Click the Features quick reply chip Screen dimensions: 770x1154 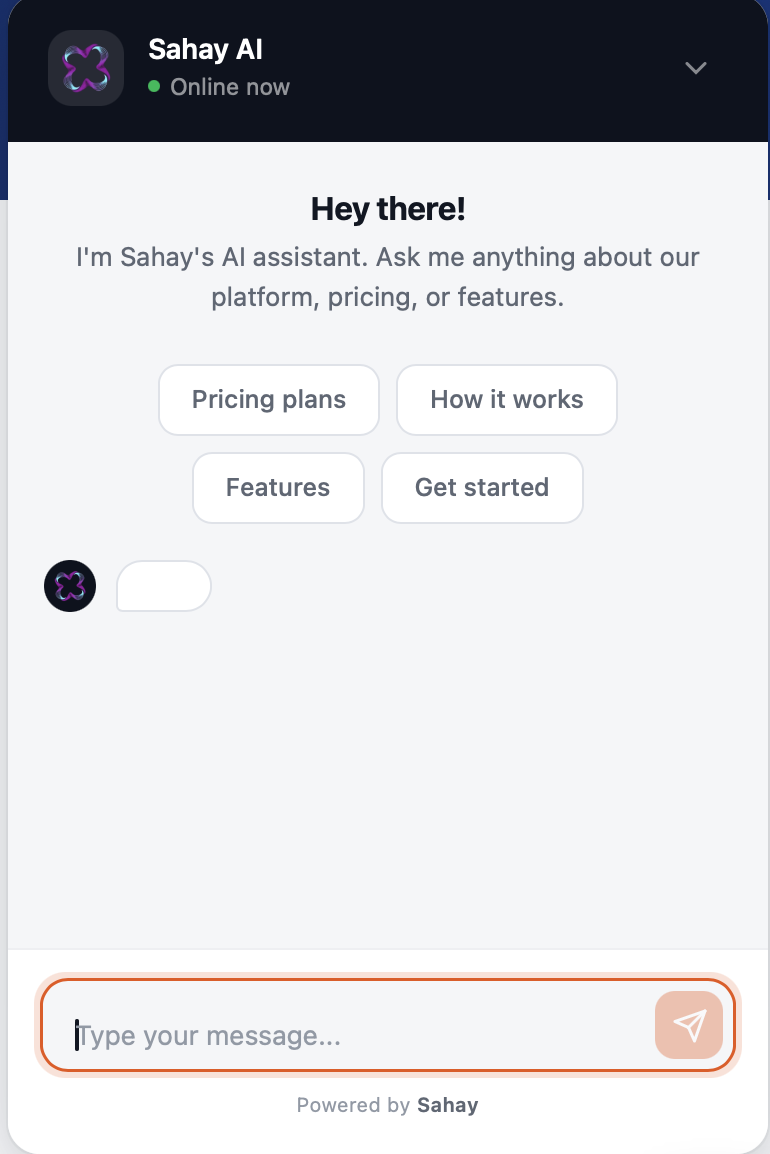[278, 487]
